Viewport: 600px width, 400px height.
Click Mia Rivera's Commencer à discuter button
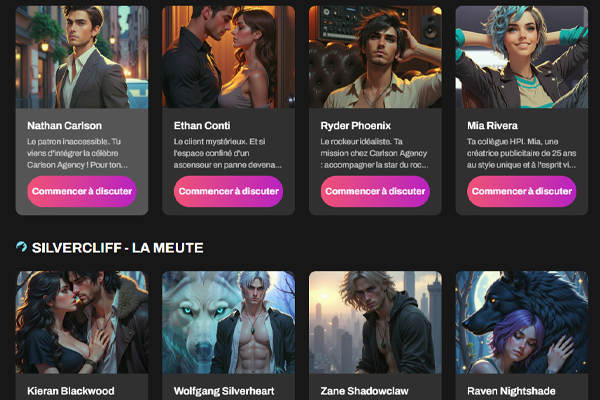coord(522,191)
